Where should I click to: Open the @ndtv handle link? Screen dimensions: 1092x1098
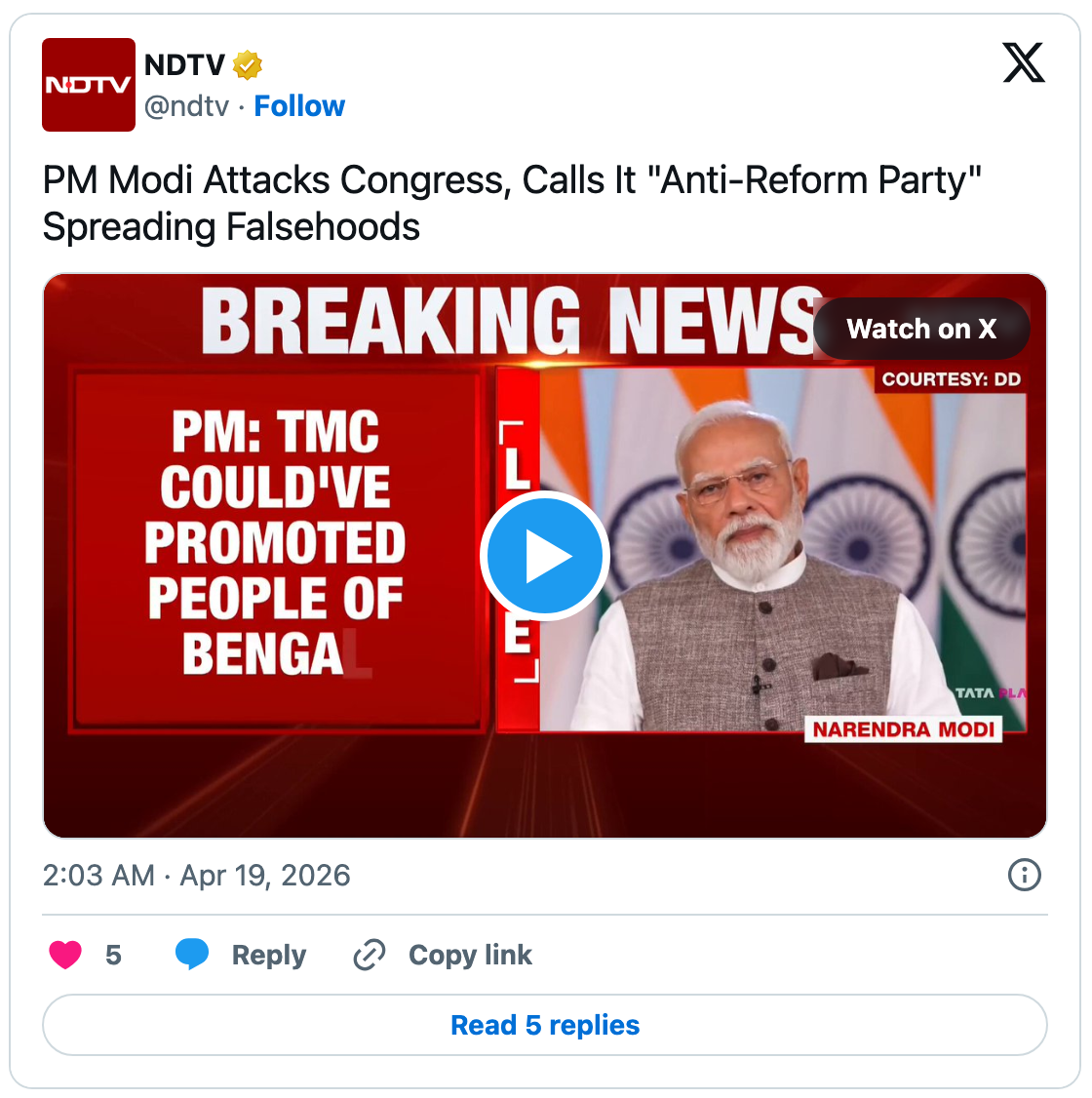186,106
